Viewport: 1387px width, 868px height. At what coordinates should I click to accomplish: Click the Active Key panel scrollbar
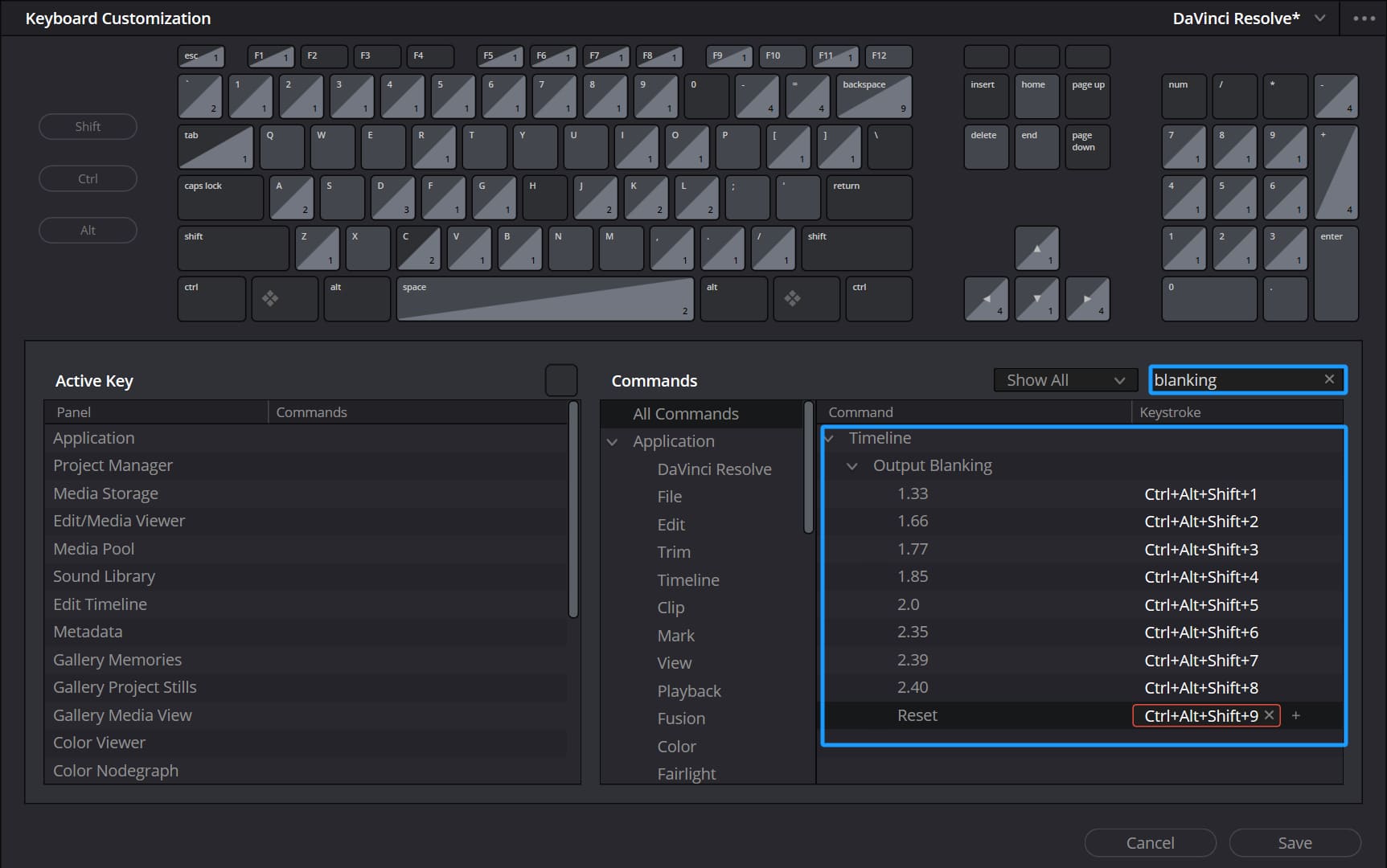click(573, 510)
